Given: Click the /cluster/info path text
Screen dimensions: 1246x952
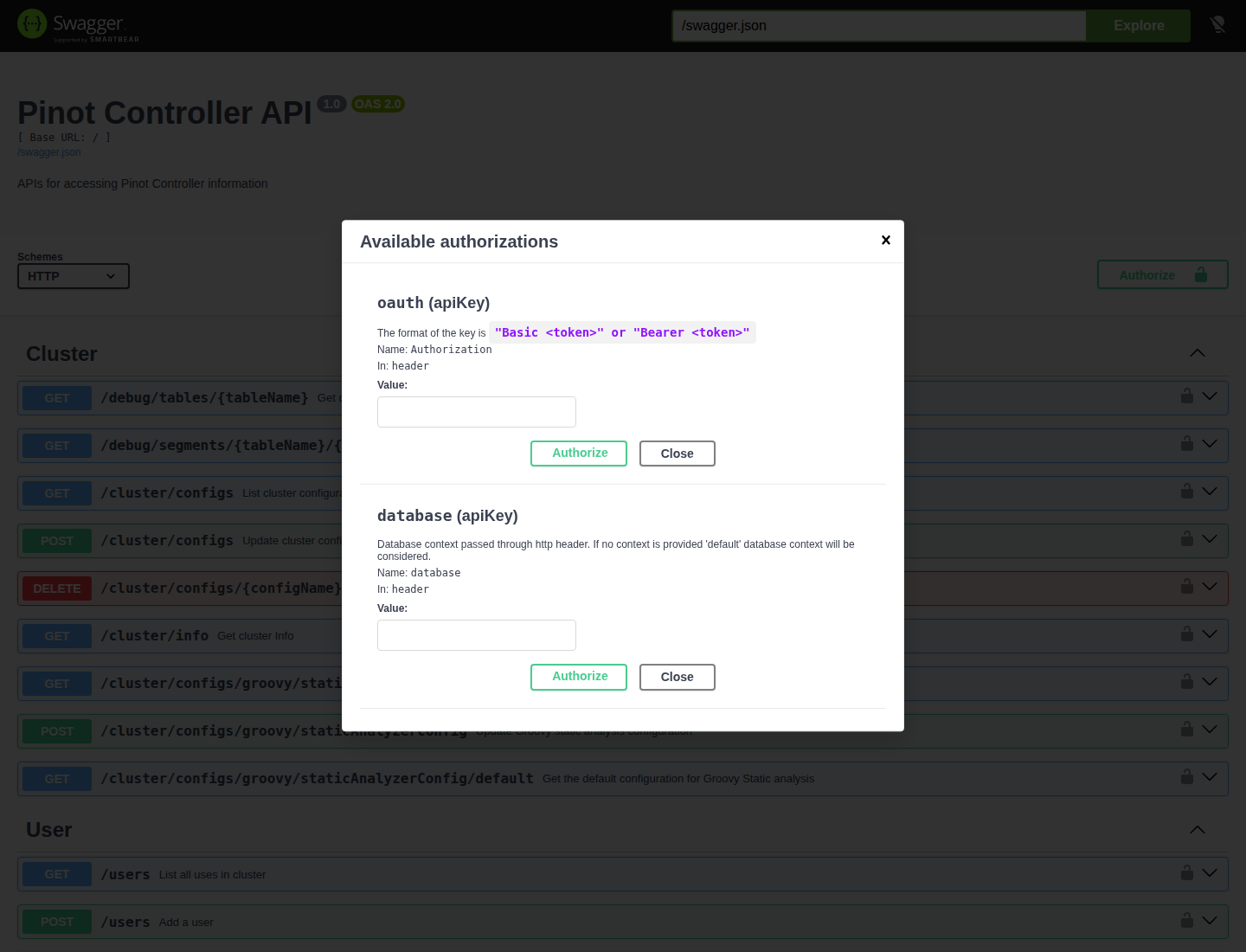Looking at the screenshot, I should pos(155,636).
